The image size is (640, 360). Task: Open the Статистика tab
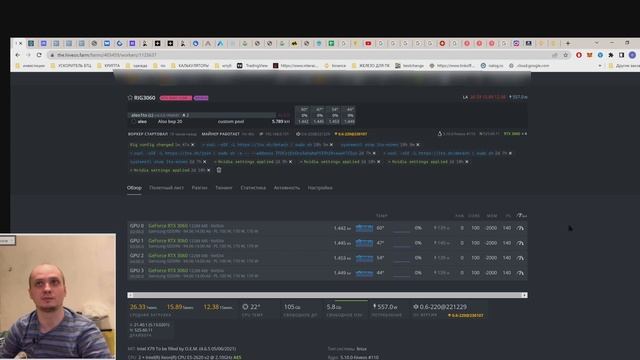[x=253, y=188]
